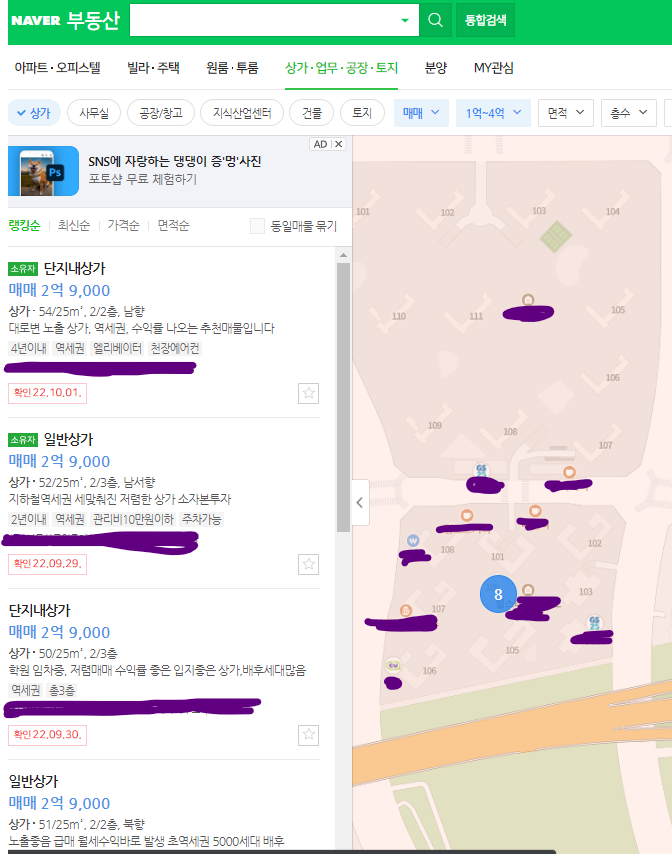The height and width of the screenshot is (854, 672).
Task: Click the 일반상가 51/25m² listing title
Action: tap(33, 782)
